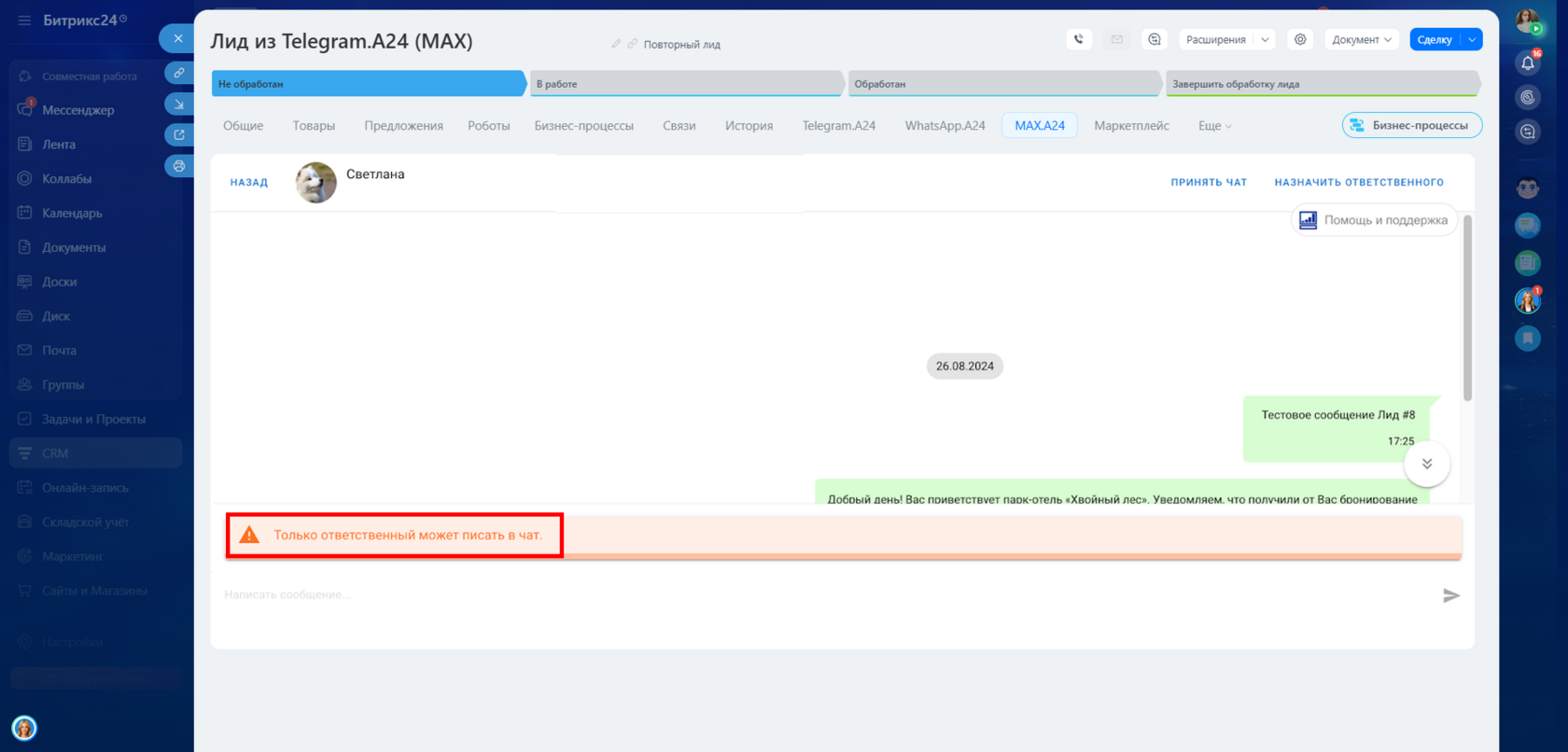Switch to the Маркетплейс tab
This screenshot has height=752, width=1568.
1131,126
